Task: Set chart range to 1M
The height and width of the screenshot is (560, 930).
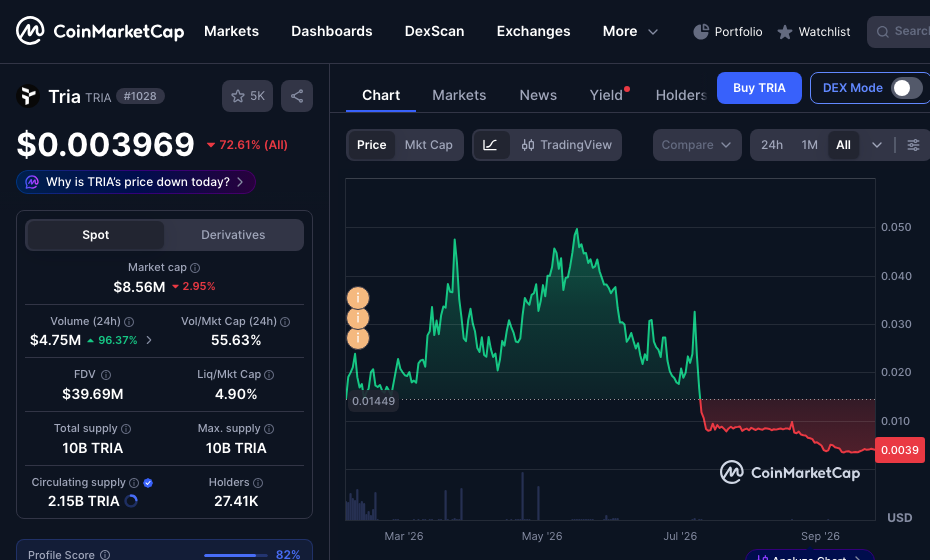Action: click(809, 145)
